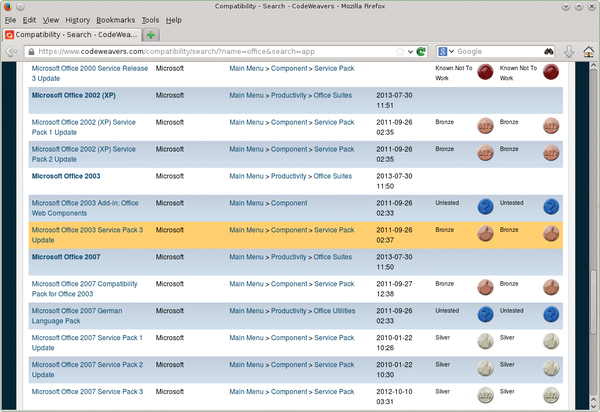The image size is (600, 412).
Task: Click first blue Untested icon for Office Web Components
Action: coord(485,207)
